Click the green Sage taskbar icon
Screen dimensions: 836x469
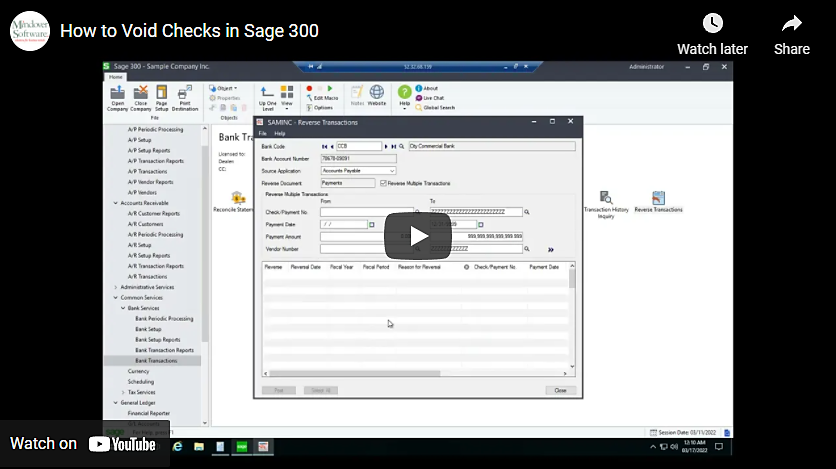tap(242, 447)
